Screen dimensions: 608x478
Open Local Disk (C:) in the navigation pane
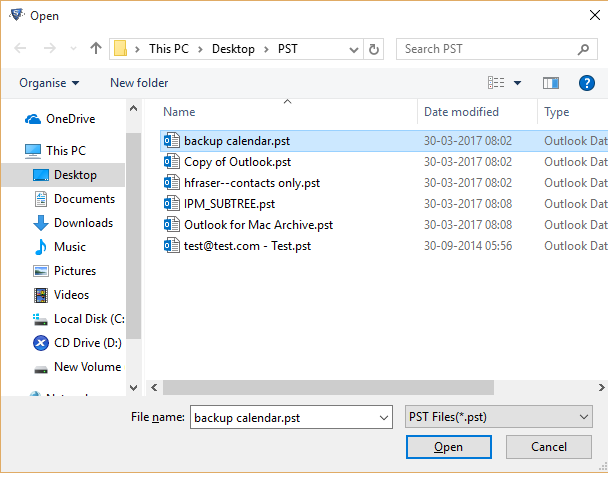click(79, 319)
